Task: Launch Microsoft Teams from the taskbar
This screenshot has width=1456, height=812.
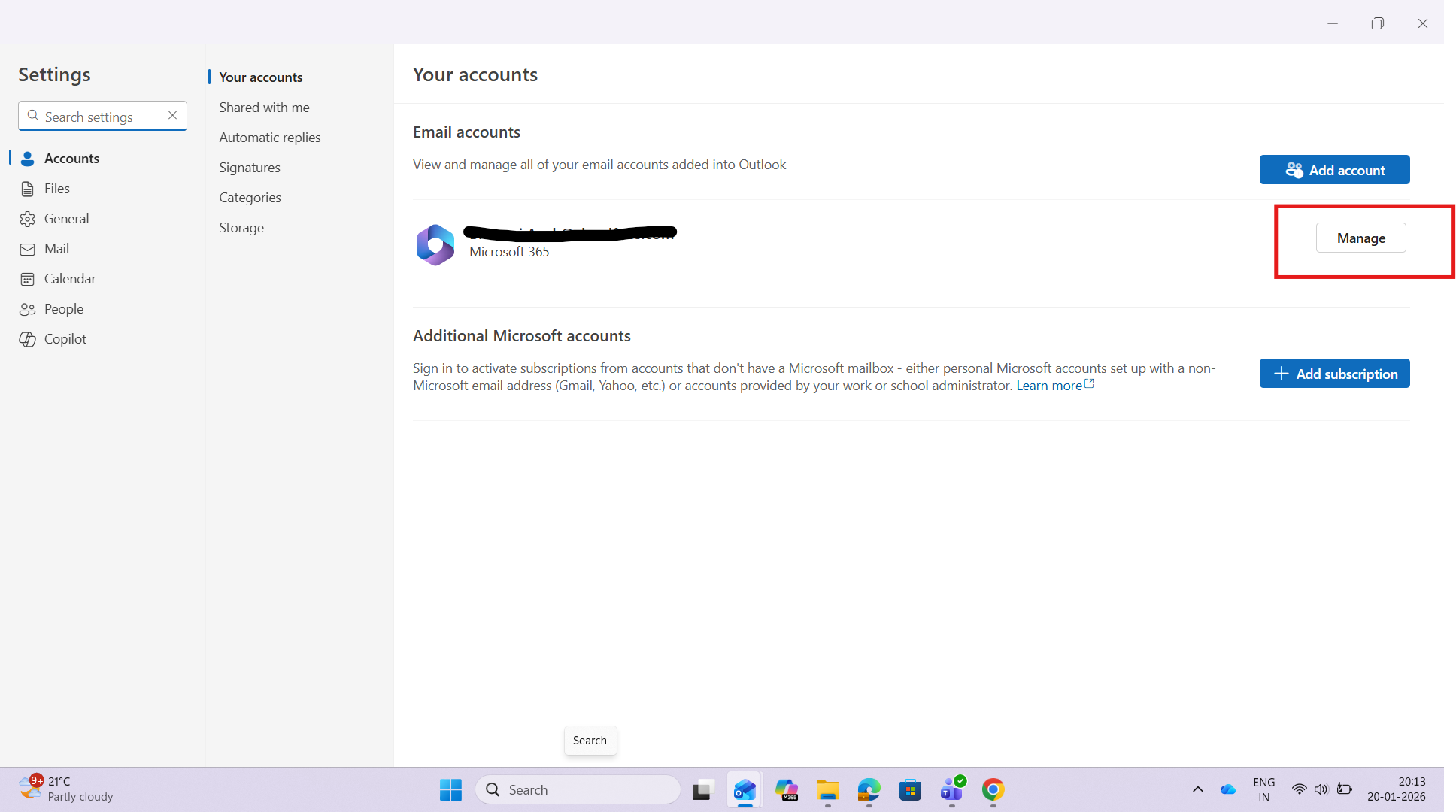Action: pyautogui.click(x=951, y=789)
